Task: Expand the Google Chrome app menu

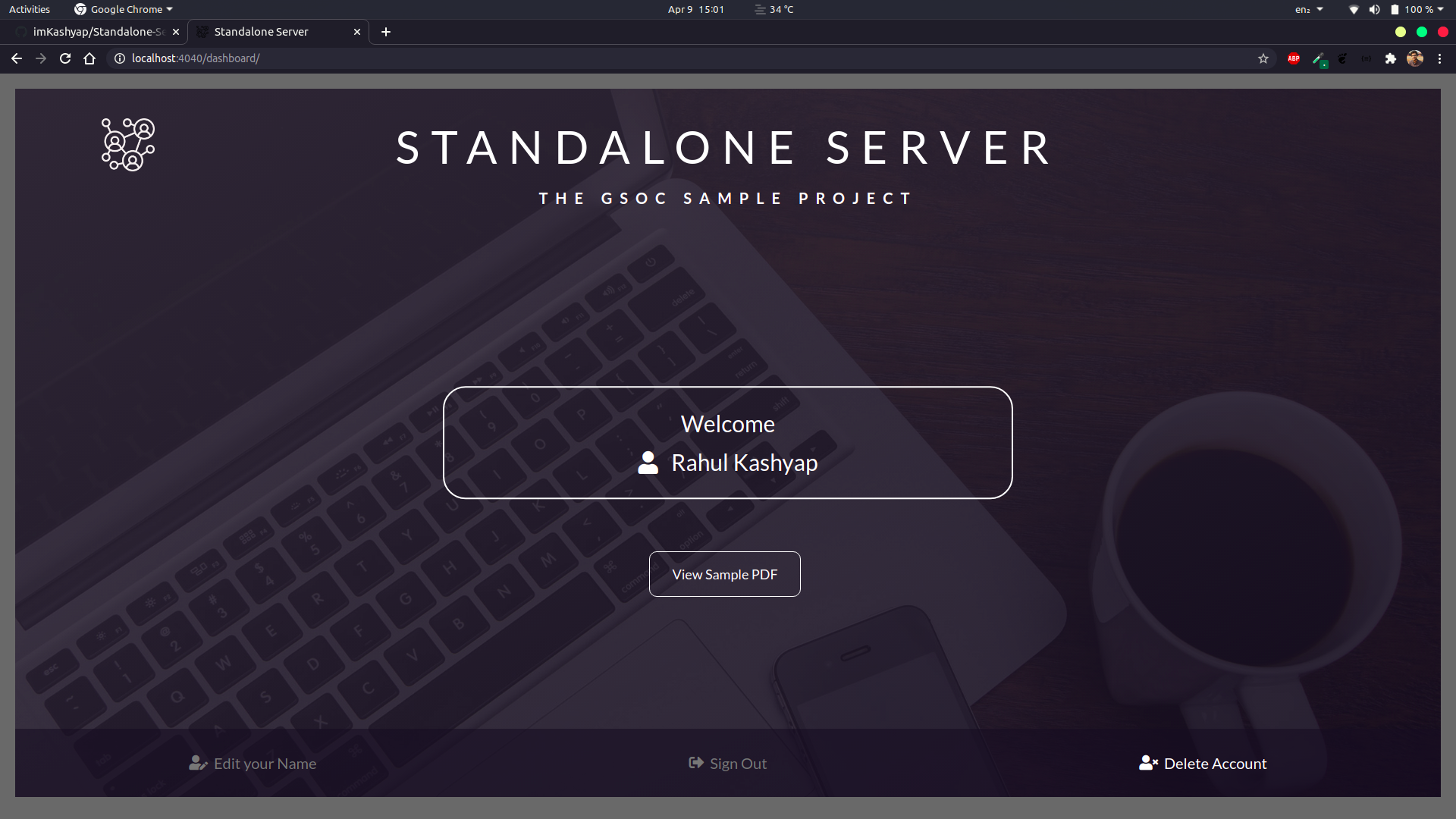Action: (124, 9)
